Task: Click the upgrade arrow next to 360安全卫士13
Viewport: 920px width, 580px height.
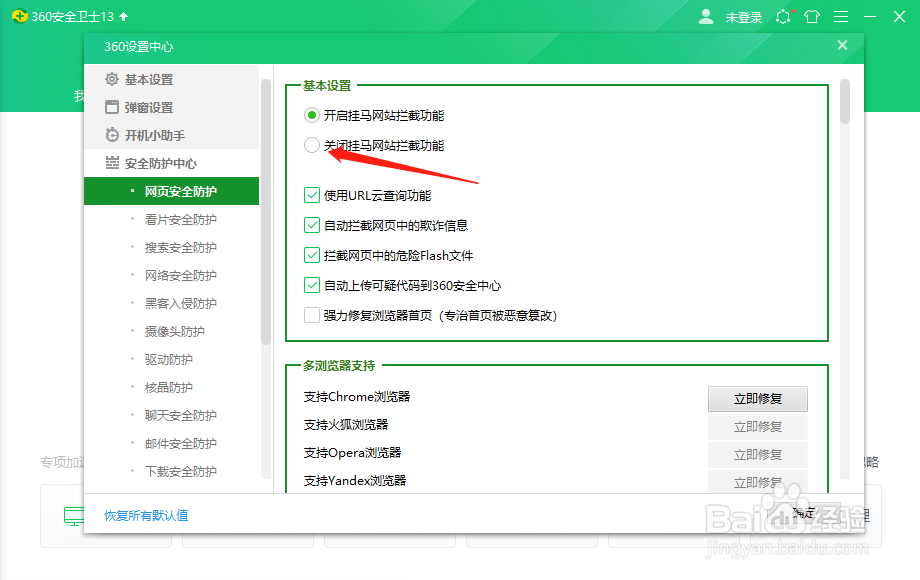Action: [123, 16]
